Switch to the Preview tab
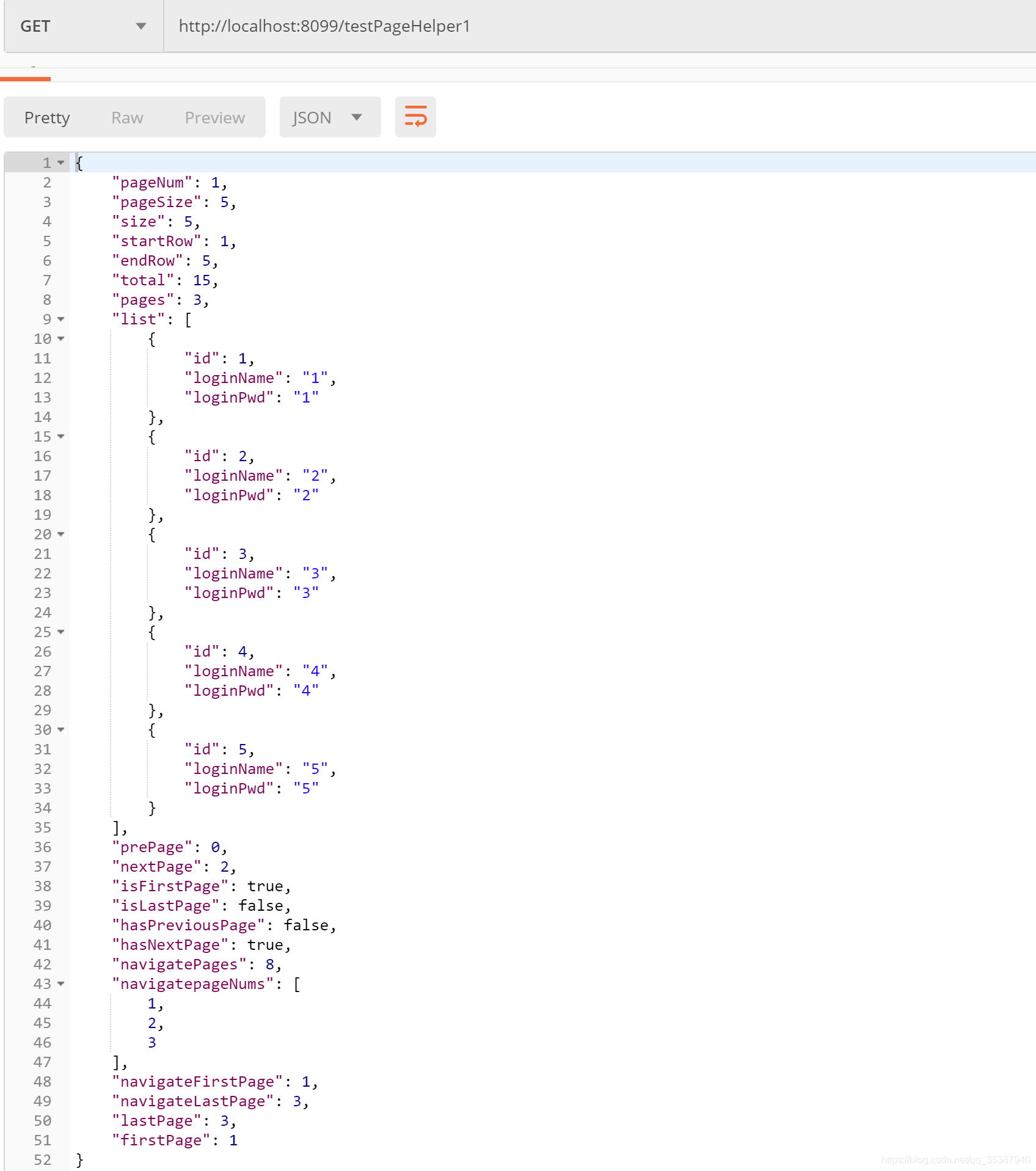Screen dimensions: 1036x1171 coord(214,117)
